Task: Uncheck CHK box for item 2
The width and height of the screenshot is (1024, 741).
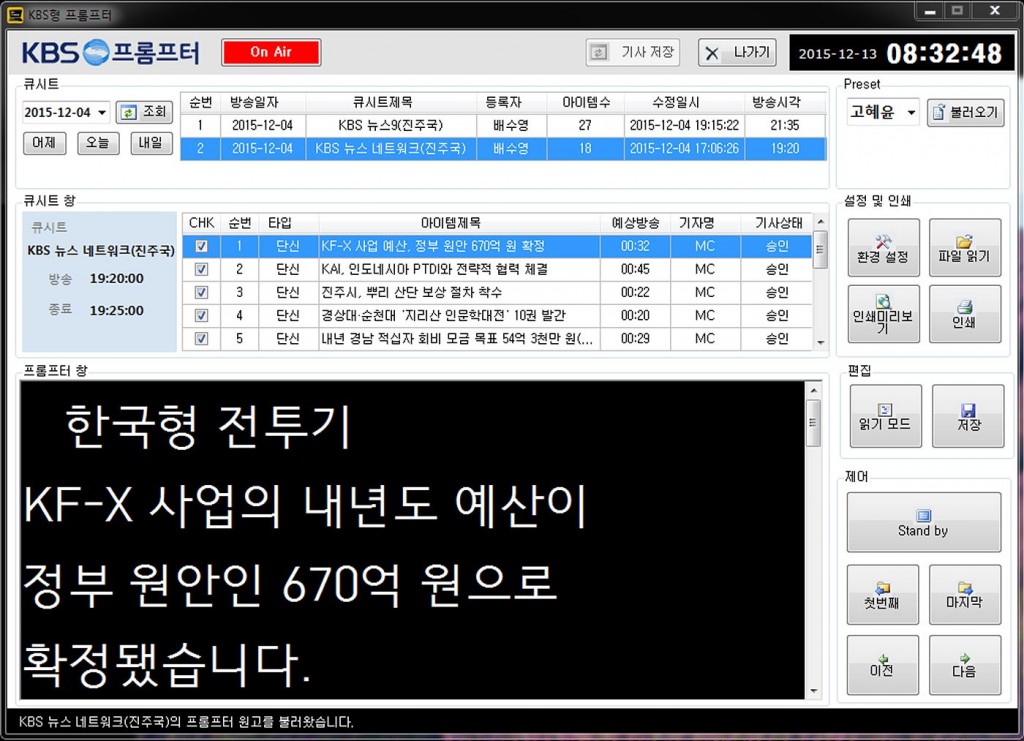Action: tap(202, 269)
